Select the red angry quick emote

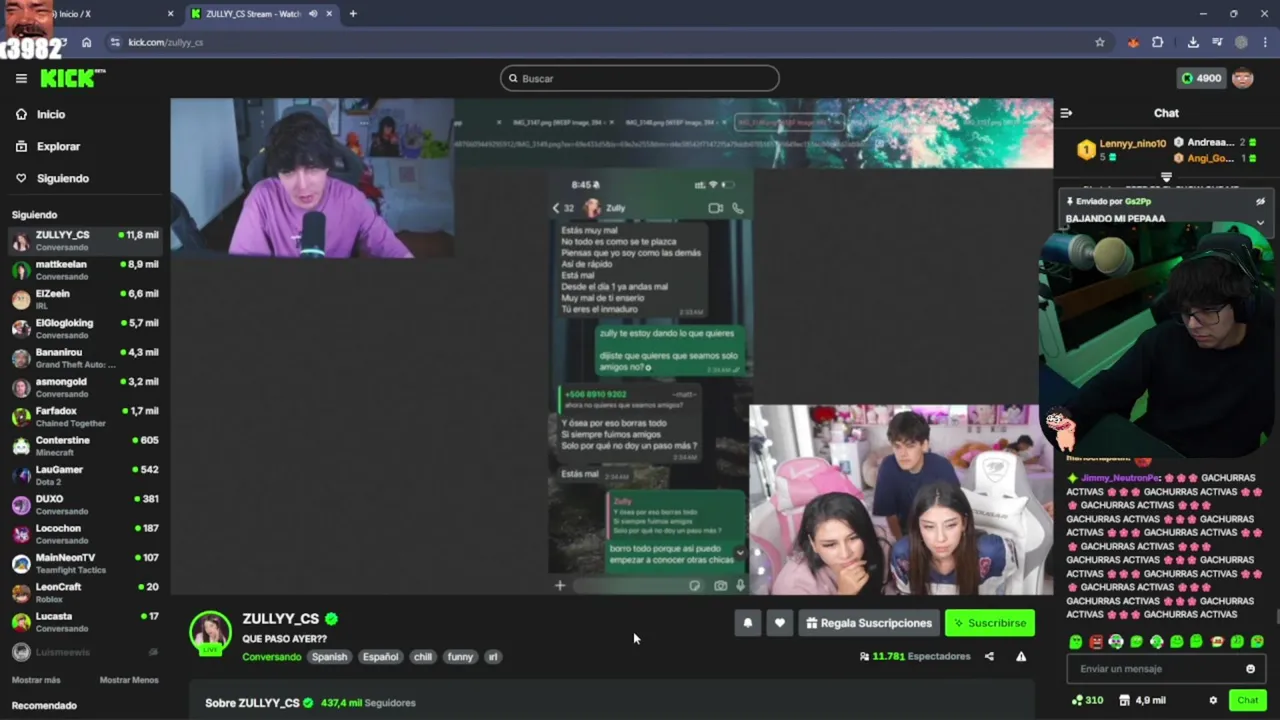coord(1096,642)
